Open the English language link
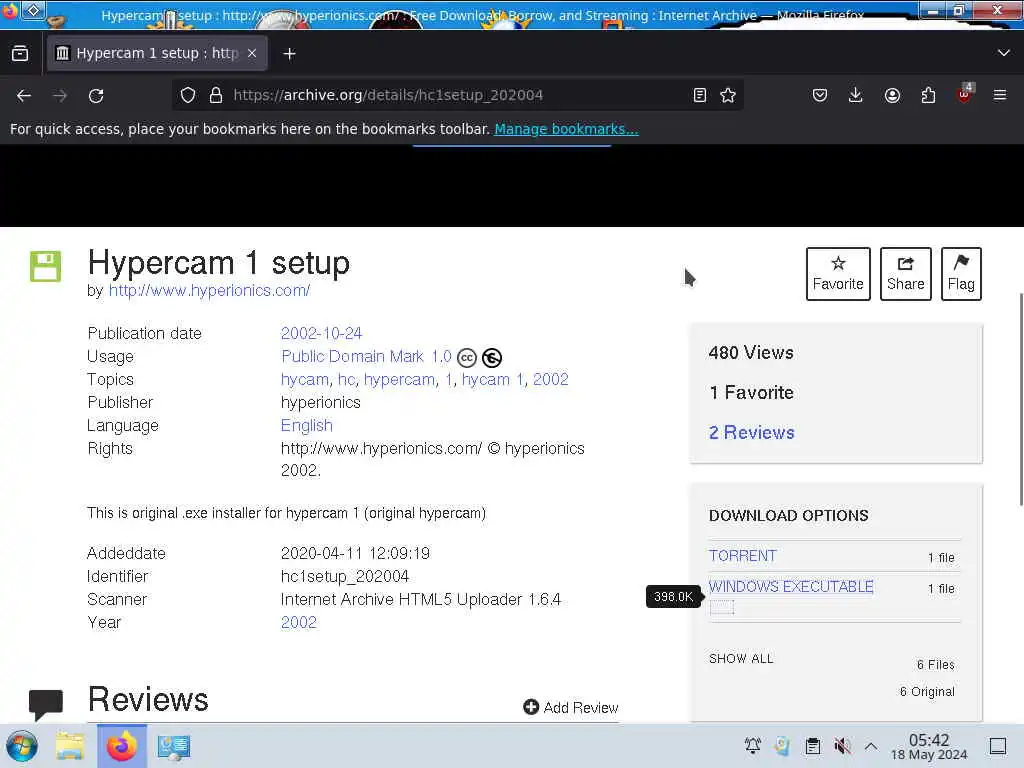Screen dimensions: 1024x768 [x=306, y=426]
